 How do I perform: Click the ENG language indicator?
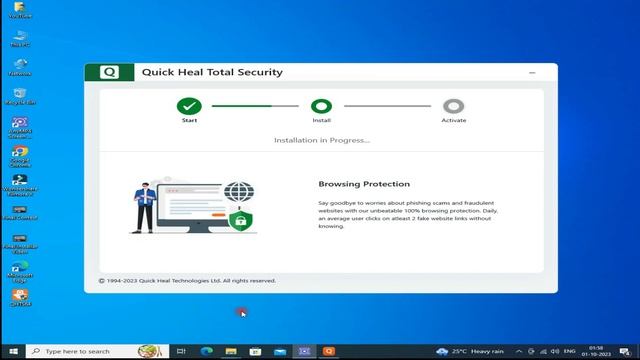coord(569,351)
